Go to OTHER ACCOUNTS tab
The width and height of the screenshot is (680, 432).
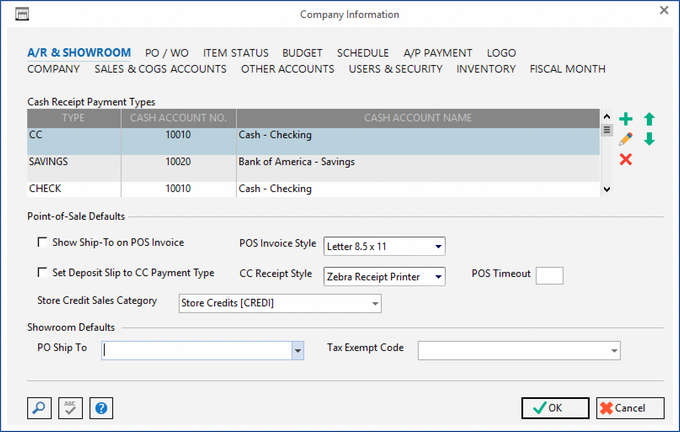(x=288, y=69)
